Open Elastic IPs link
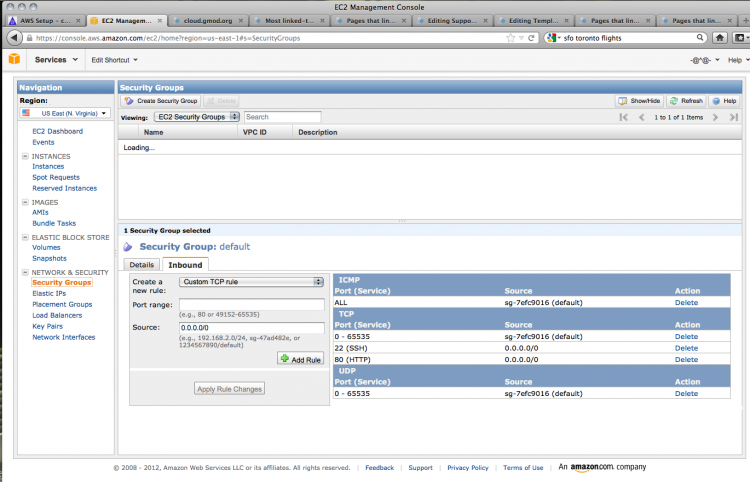Image resolution: width=750 pixels, height=482 pixels. (49, 294)
